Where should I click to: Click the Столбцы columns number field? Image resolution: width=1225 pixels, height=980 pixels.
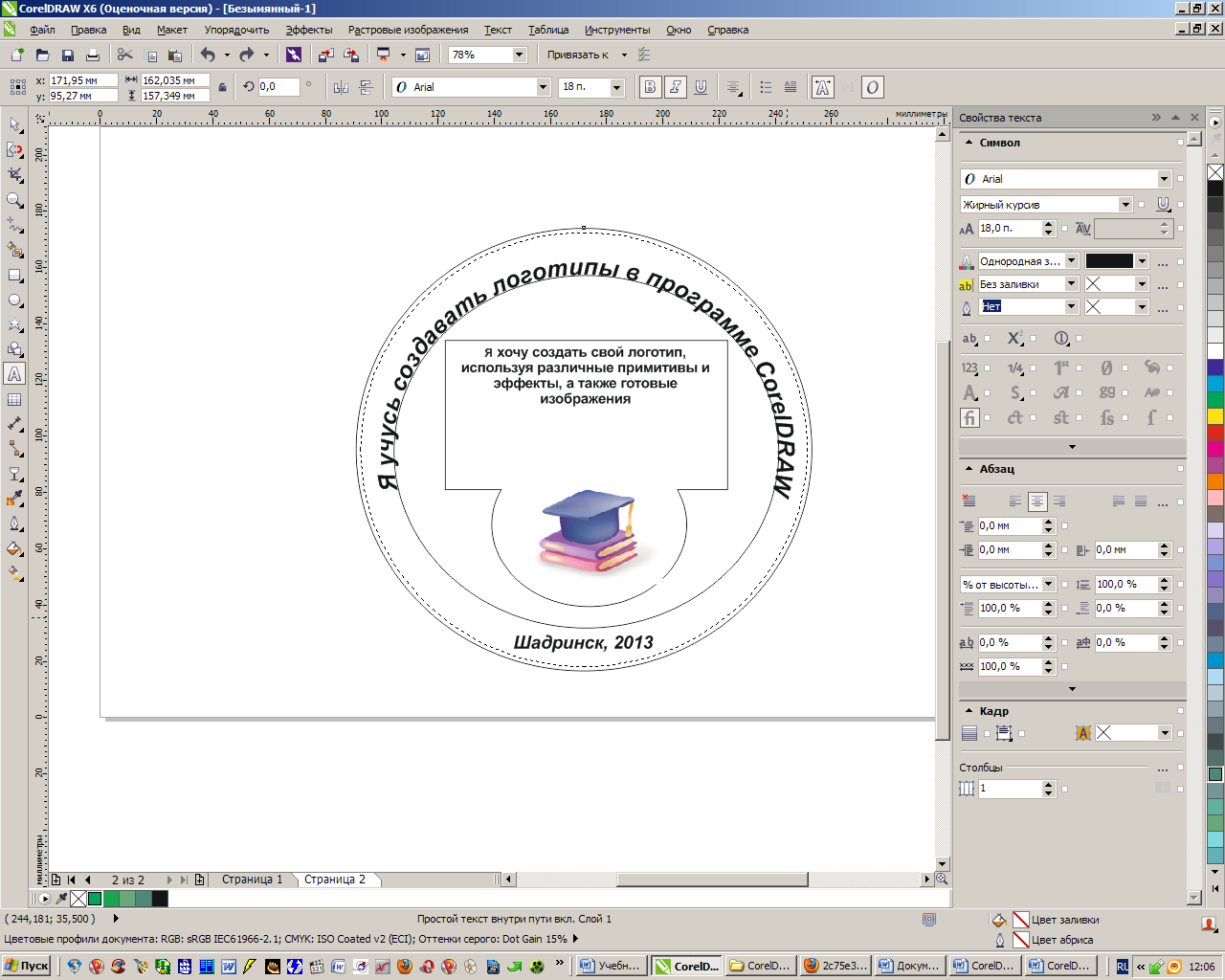[1010, 789]
